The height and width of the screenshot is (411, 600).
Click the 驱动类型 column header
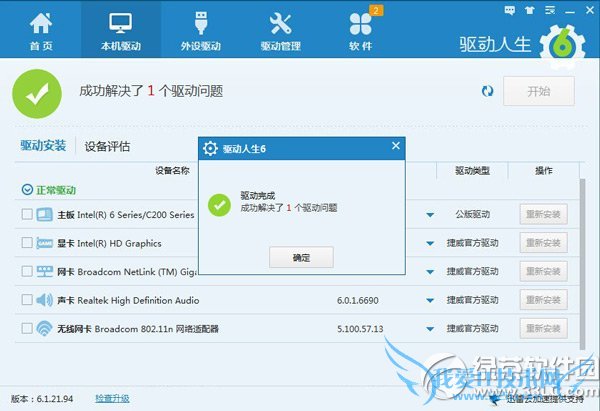click(473, 171)
